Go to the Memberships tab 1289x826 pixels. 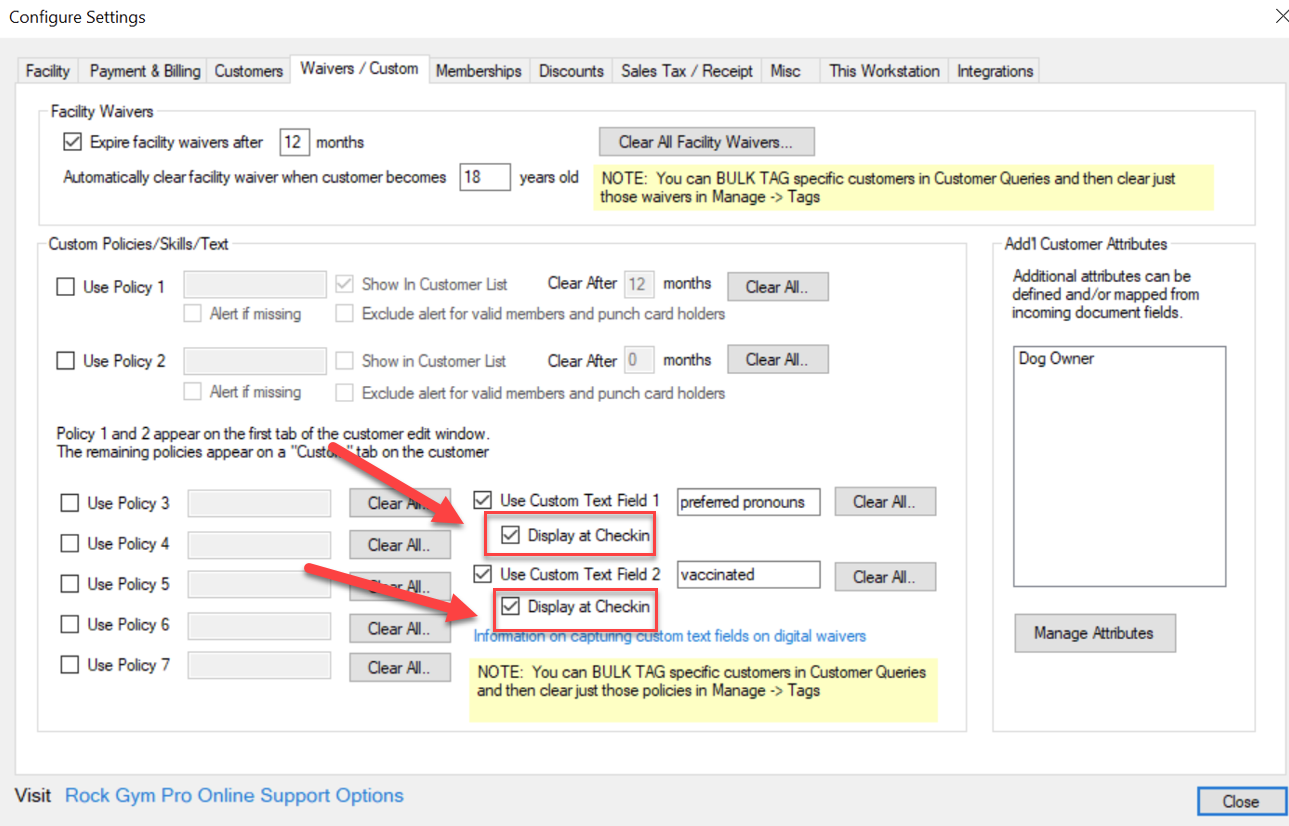coord(479,71)
